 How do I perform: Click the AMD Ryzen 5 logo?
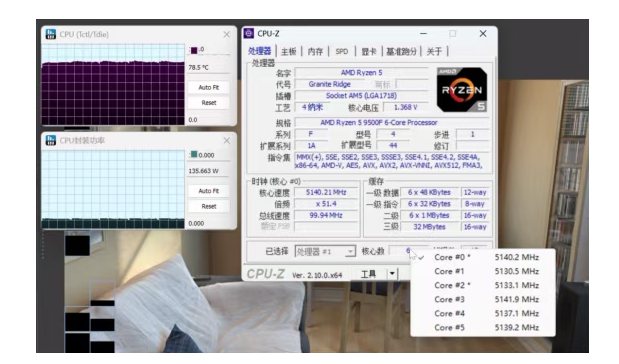(462, 90)
